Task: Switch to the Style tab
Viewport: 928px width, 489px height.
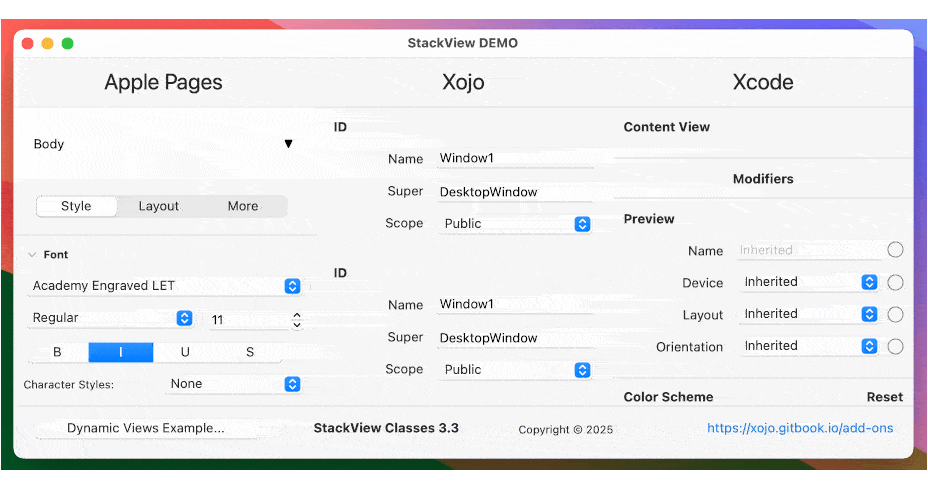Action: tap(76, 206)
